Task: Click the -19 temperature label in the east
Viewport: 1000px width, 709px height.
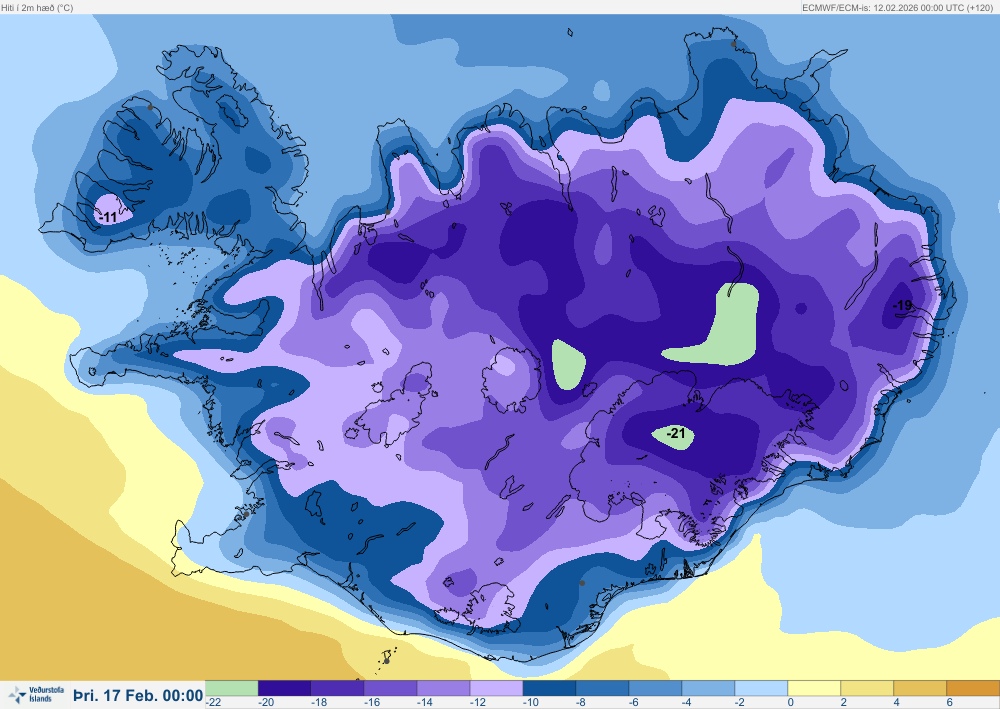Action: pyautogui.click(x=902, y=305)
